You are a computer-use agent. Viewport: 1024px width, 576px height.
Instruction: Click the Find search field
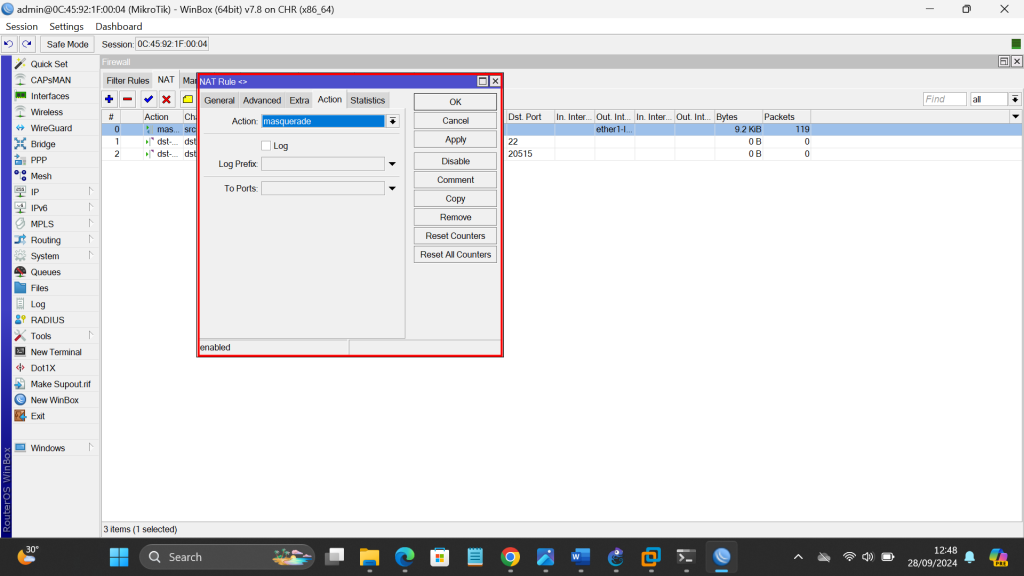click(x=944, y=99)
